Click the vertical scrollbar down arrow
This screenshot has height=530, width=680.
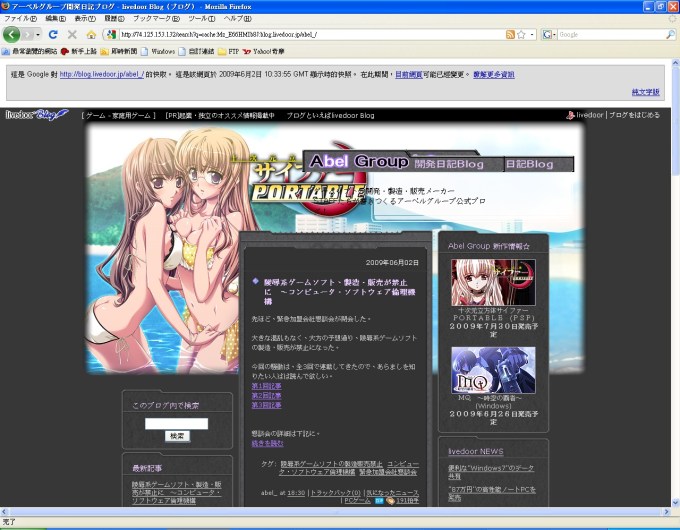pyautogui.click(x=675, y=503)
